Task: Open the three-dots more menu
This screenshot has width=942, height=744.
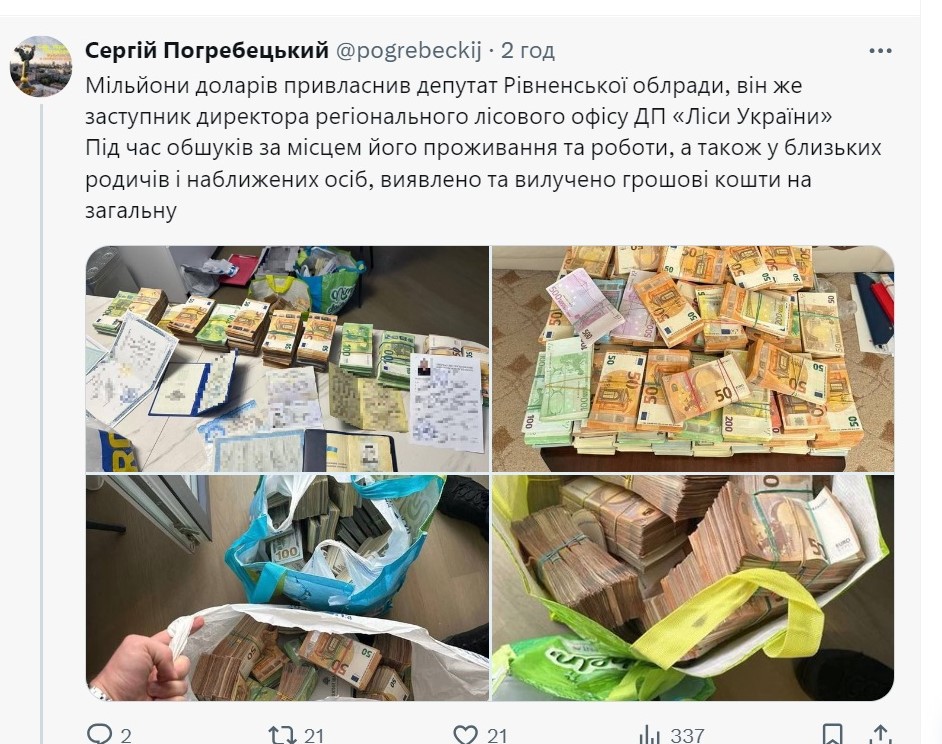Action: [x=880, y=51]
